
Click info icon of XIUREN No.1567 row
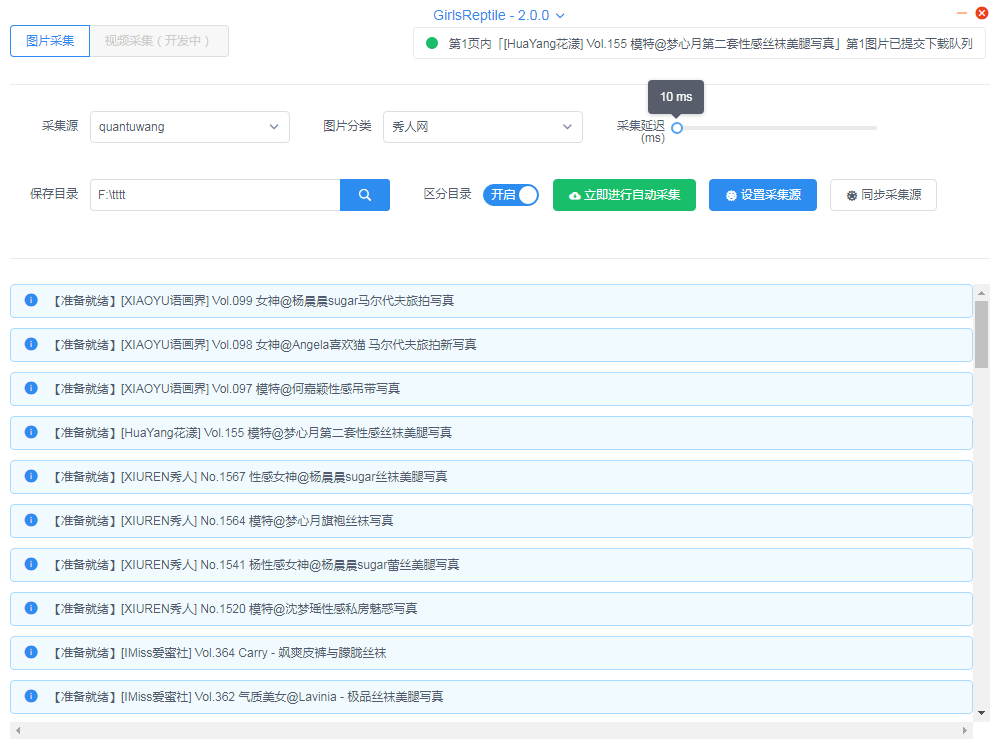tap(31, 476)
